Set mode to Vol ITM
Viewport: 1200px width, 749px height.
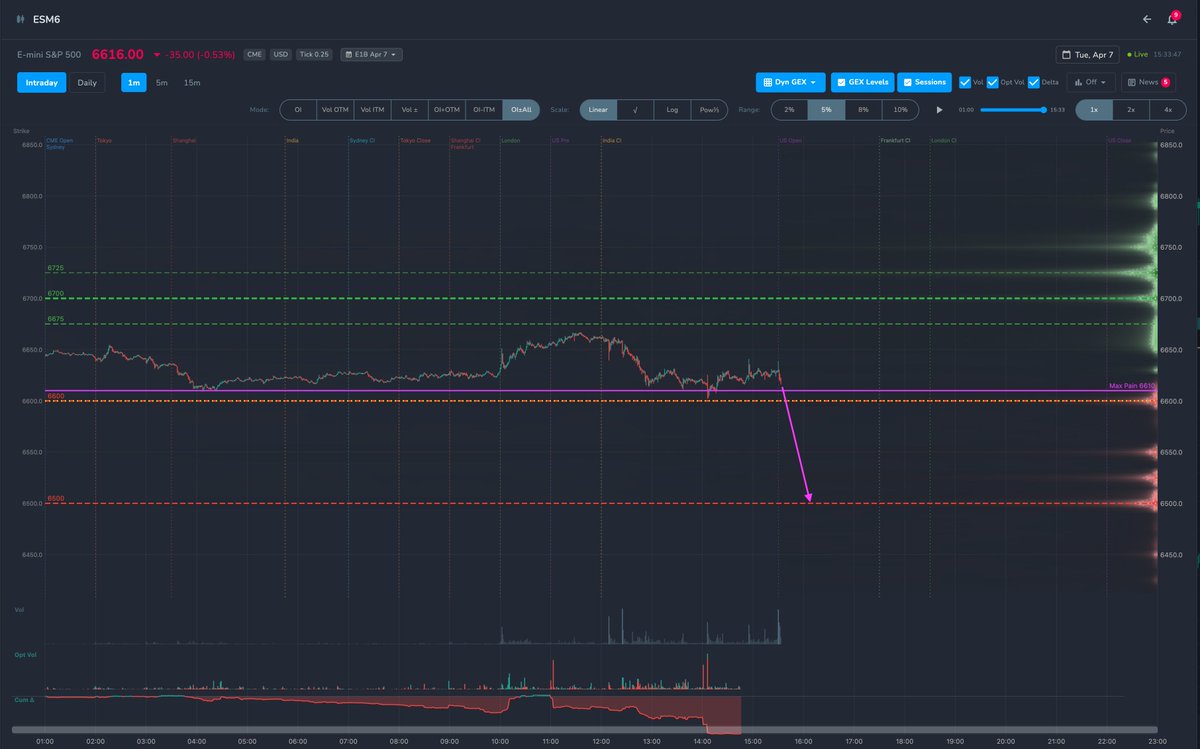click(372, 110)
